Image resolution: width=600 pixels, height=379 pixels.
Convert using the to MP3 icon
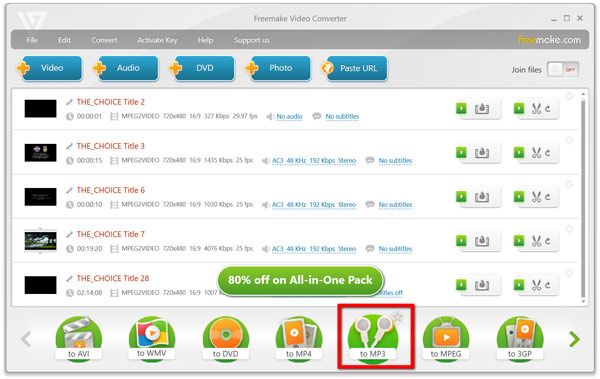[x=373, y=337]
